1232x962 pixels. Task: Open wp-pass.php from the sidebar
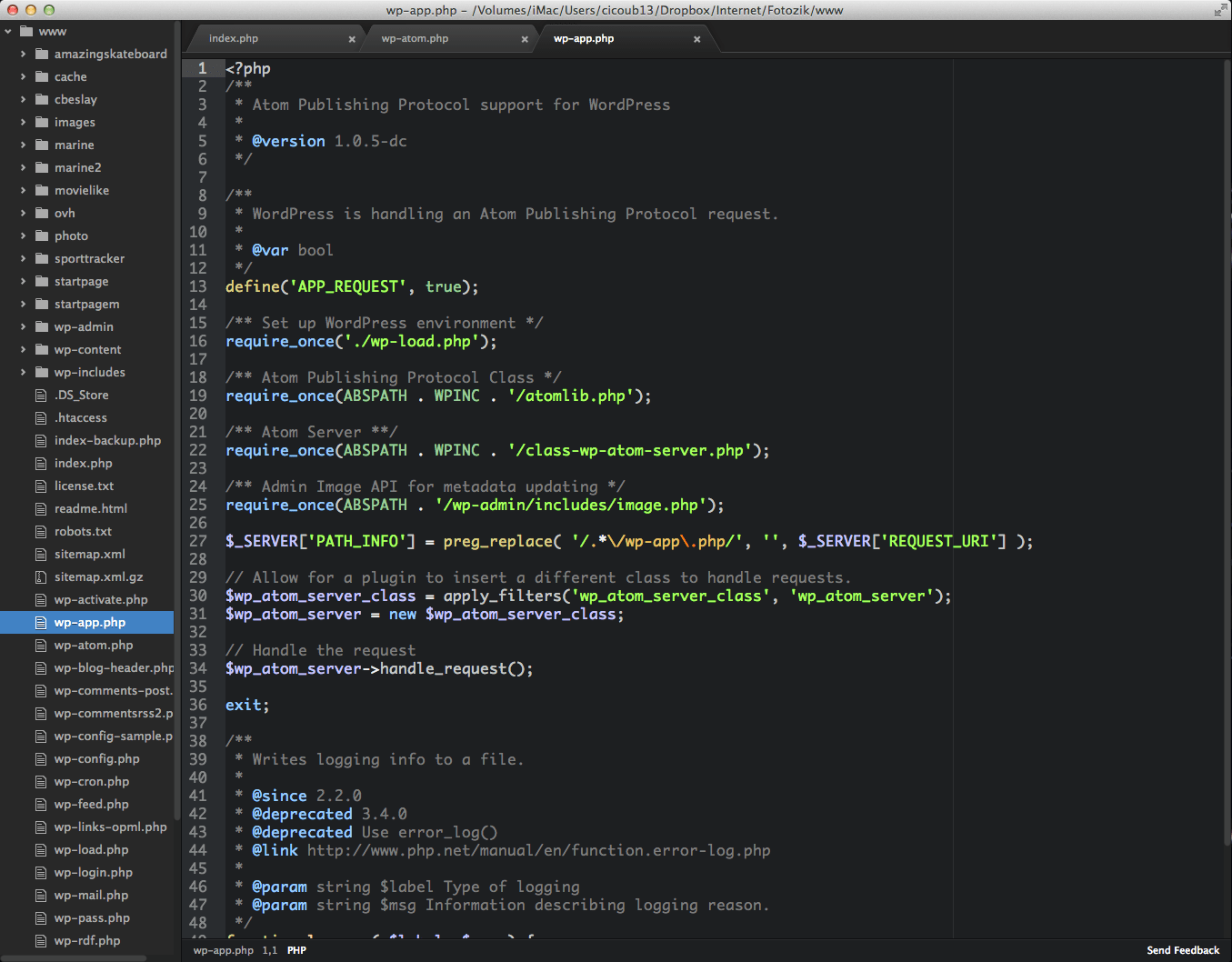tap(92, 917)
